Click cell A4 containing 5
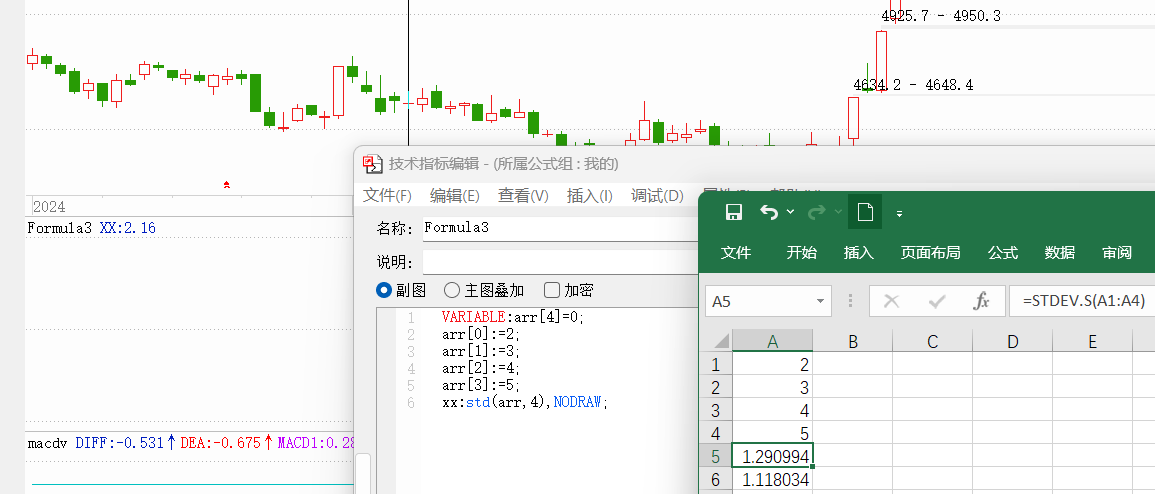The width and height of the screenshot is (1155, 494). (x=773, y=433)
